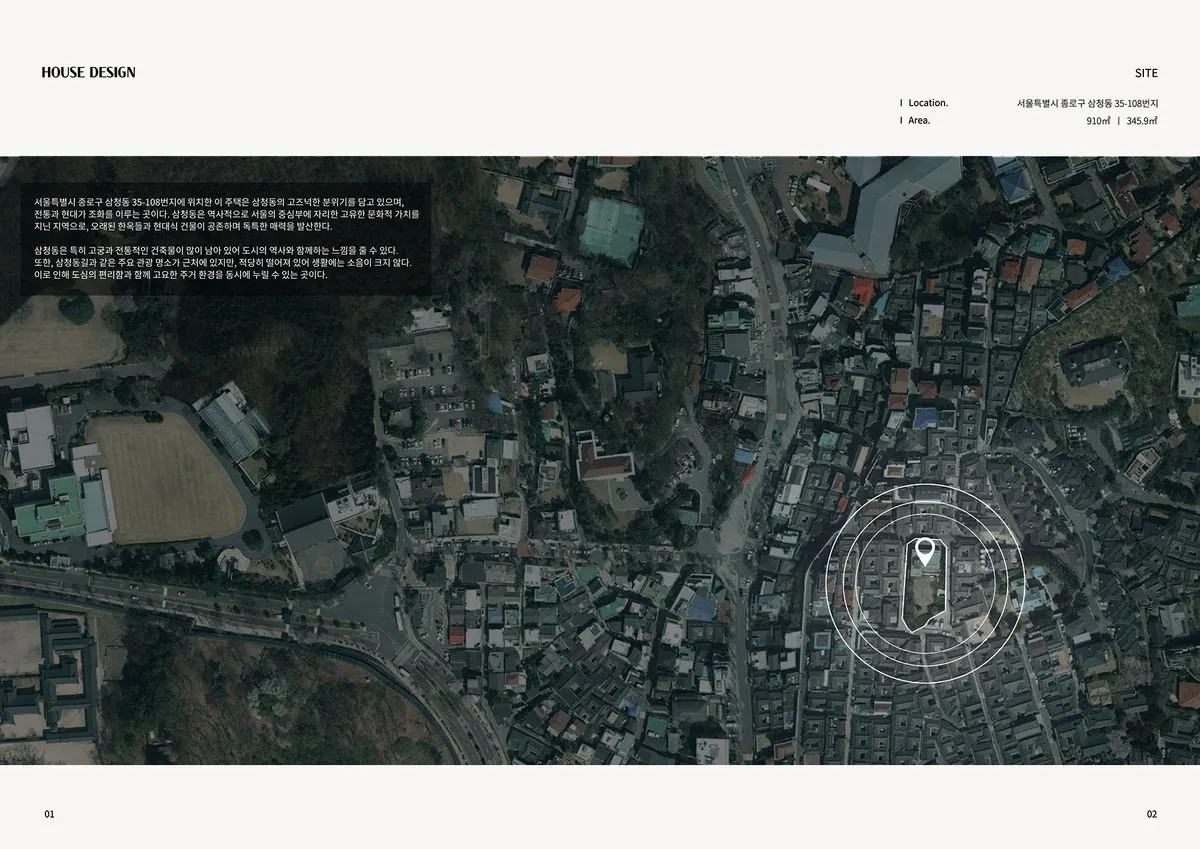Image resolution: width=1200 pixels, height=849 pixels.
Task: Click the 'Area.' label
Action: coord(919,120)
